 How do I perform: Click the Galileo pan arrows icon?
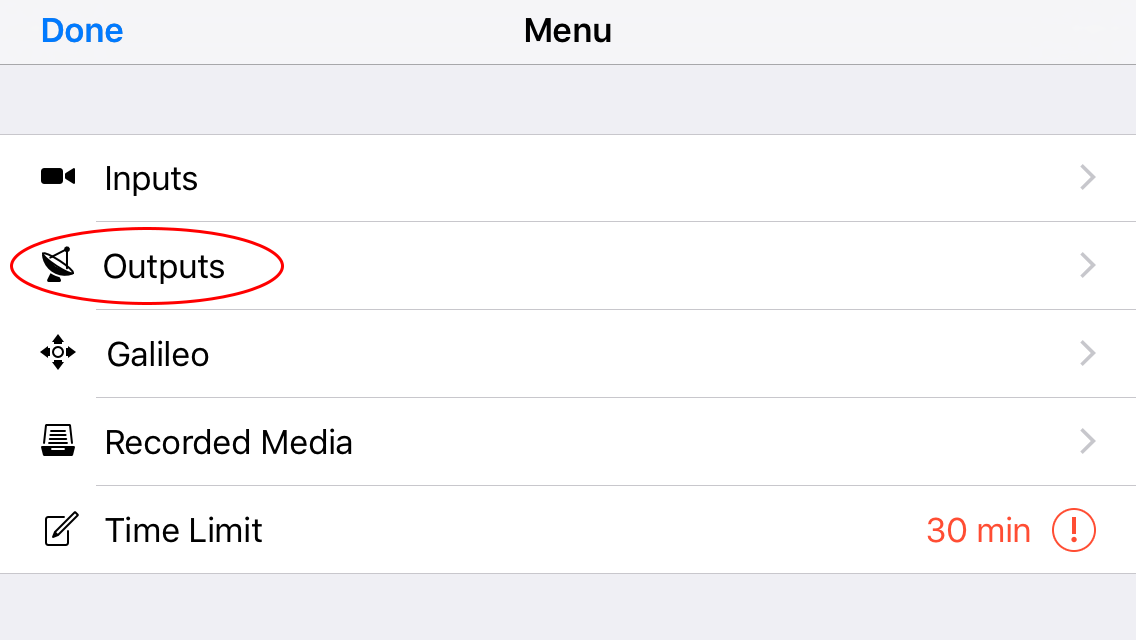coord(58,352)
